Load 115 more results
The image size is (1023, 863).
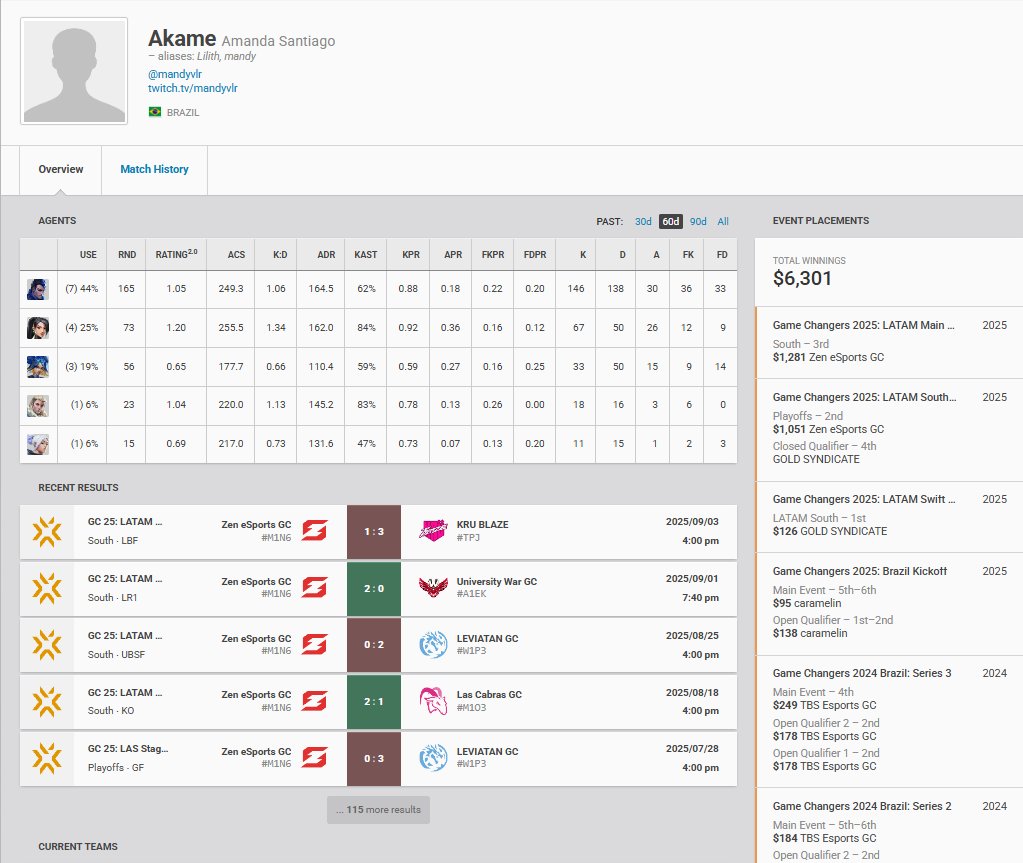point(378,810)
